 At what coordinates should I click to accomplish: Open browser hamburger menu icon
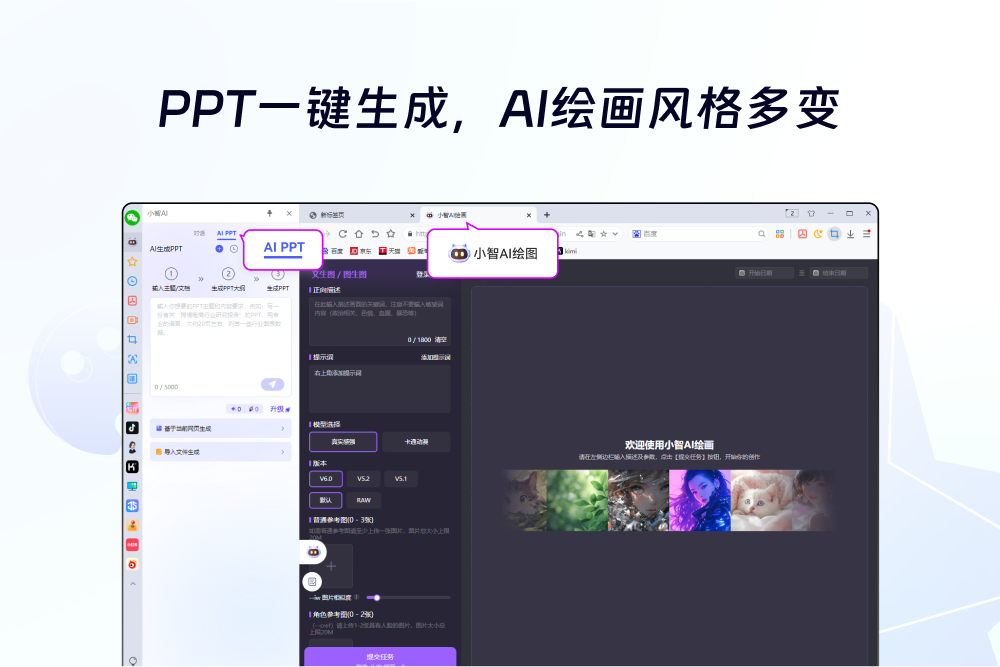click(867, 234)
